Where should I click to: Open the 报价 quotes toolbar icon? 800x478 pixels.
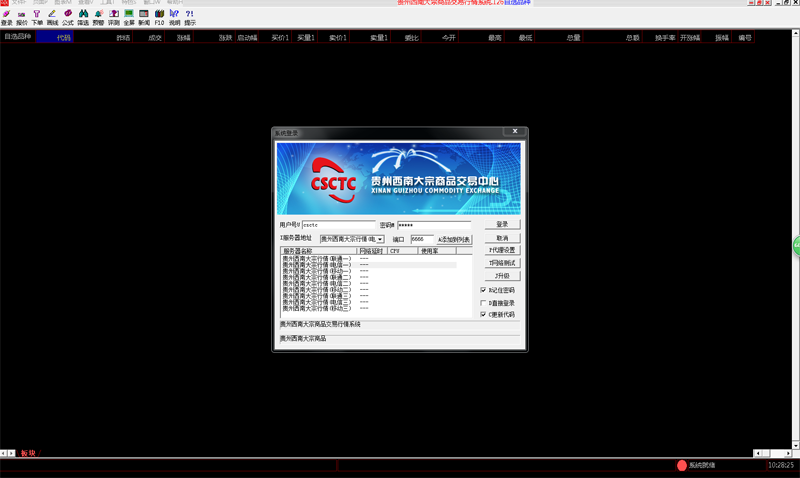click(x=22, y=17)
